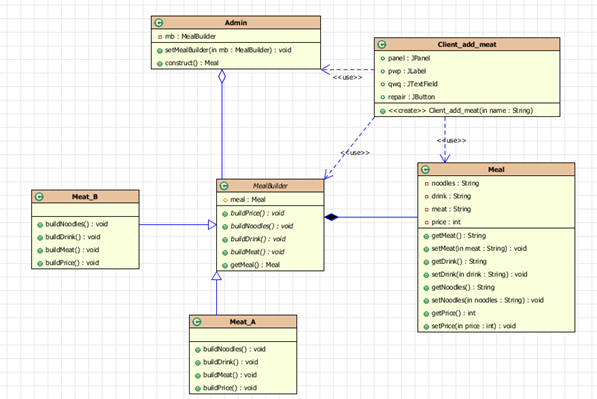Select setMeat(in meat : String) in Meal
Viewport: 597px width, 399px height.
pos(479,249)
